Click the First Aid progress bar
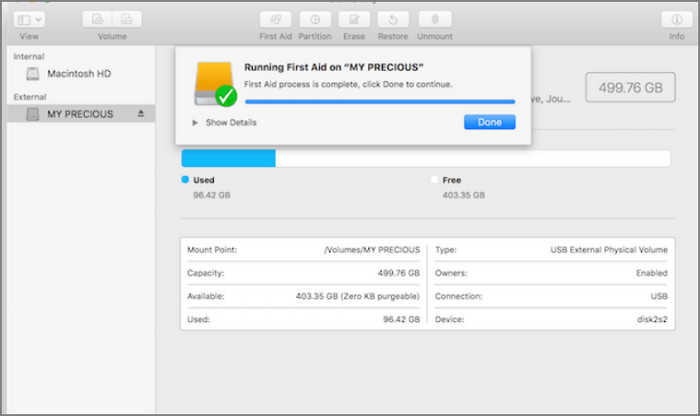The width and height of the screenshot is (700, 416). click(380, 101)
